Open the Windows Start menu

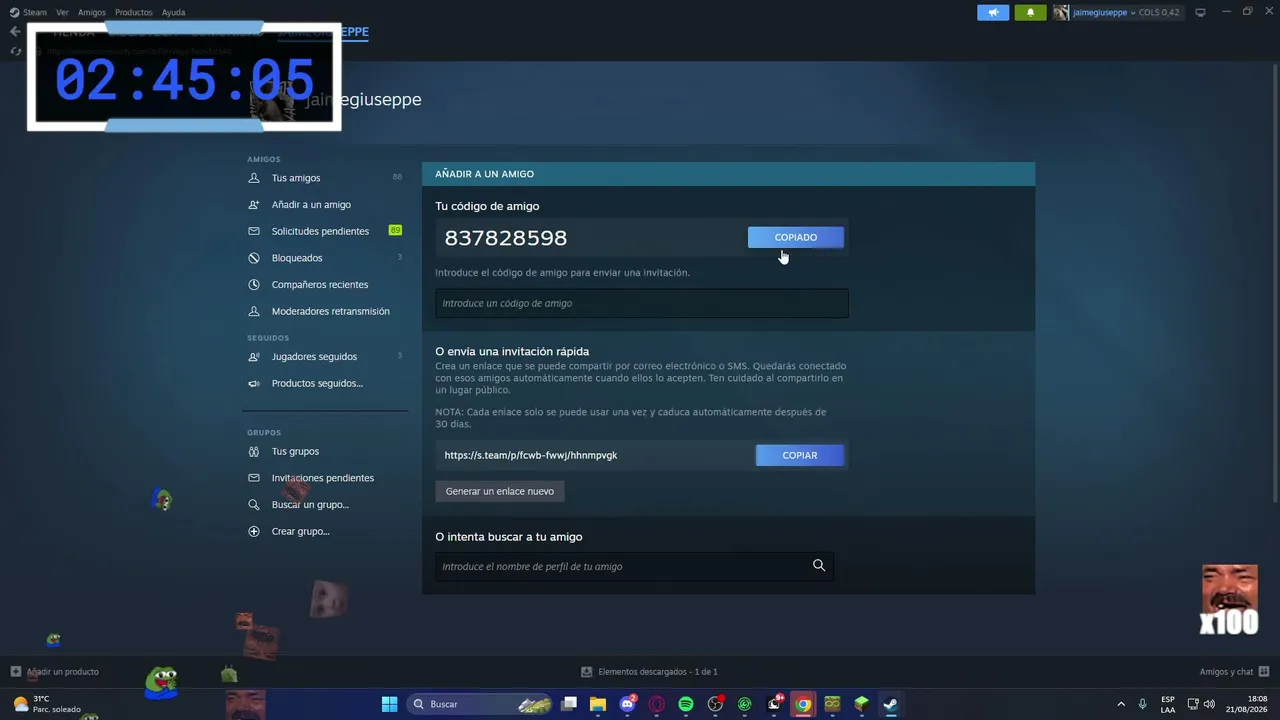(389, 704)
